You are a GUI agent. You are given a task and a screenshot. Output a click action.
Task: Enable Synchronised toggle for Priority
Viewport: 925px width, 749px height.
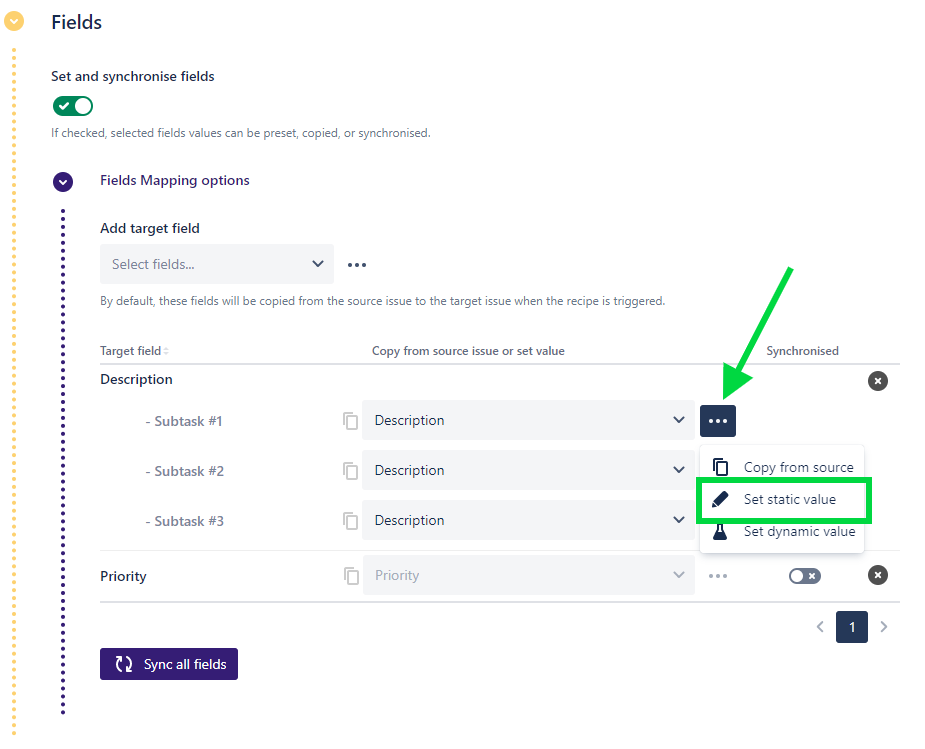tap(804, 576)
